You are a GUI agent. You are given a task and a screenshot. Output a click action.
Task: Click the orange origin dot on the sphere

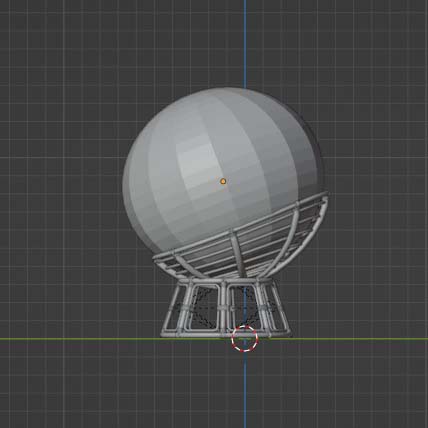pos(223,181)
